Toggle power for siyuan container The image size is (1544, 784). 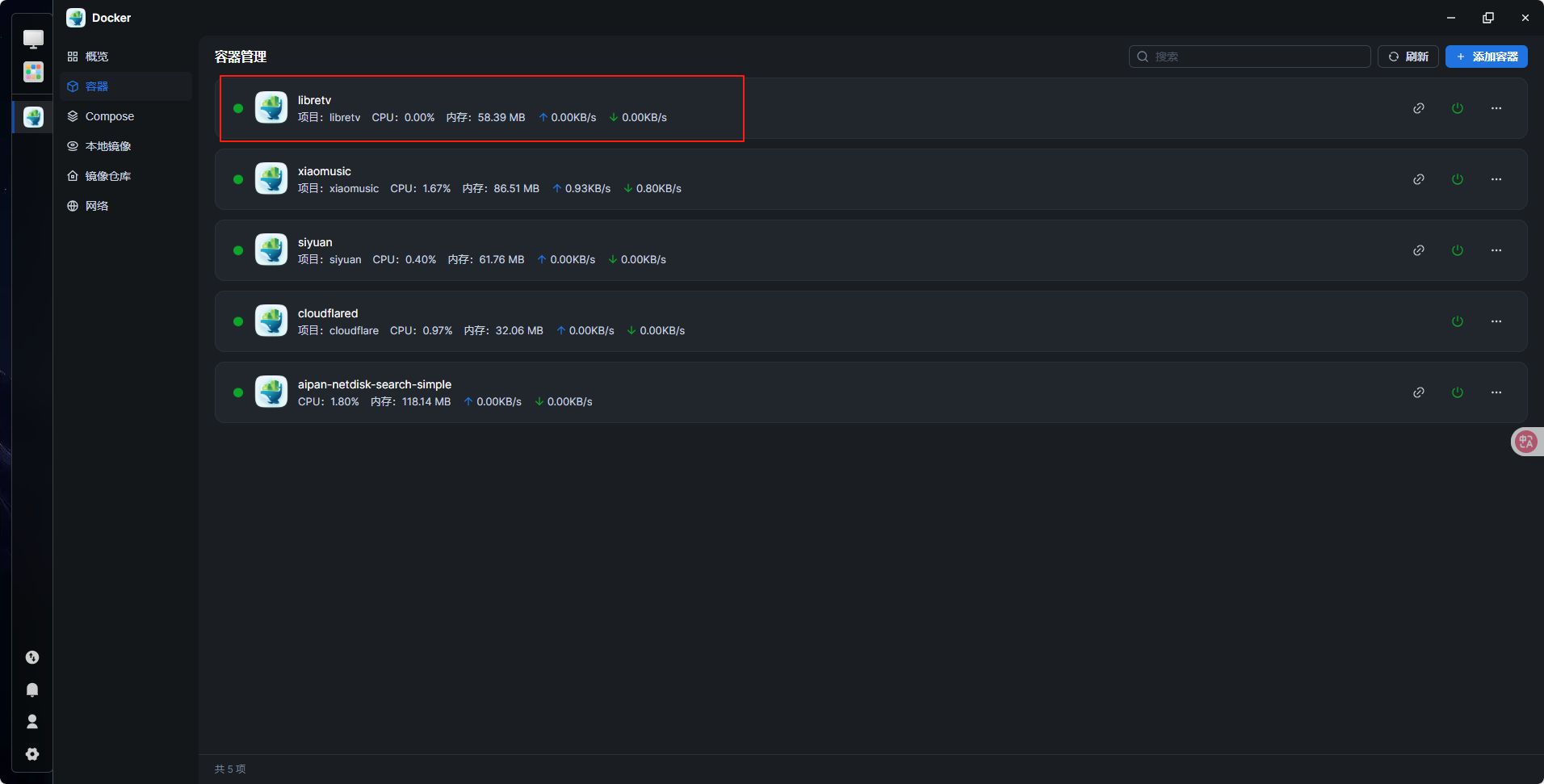pyautogui.click(x=1458, y=250)
